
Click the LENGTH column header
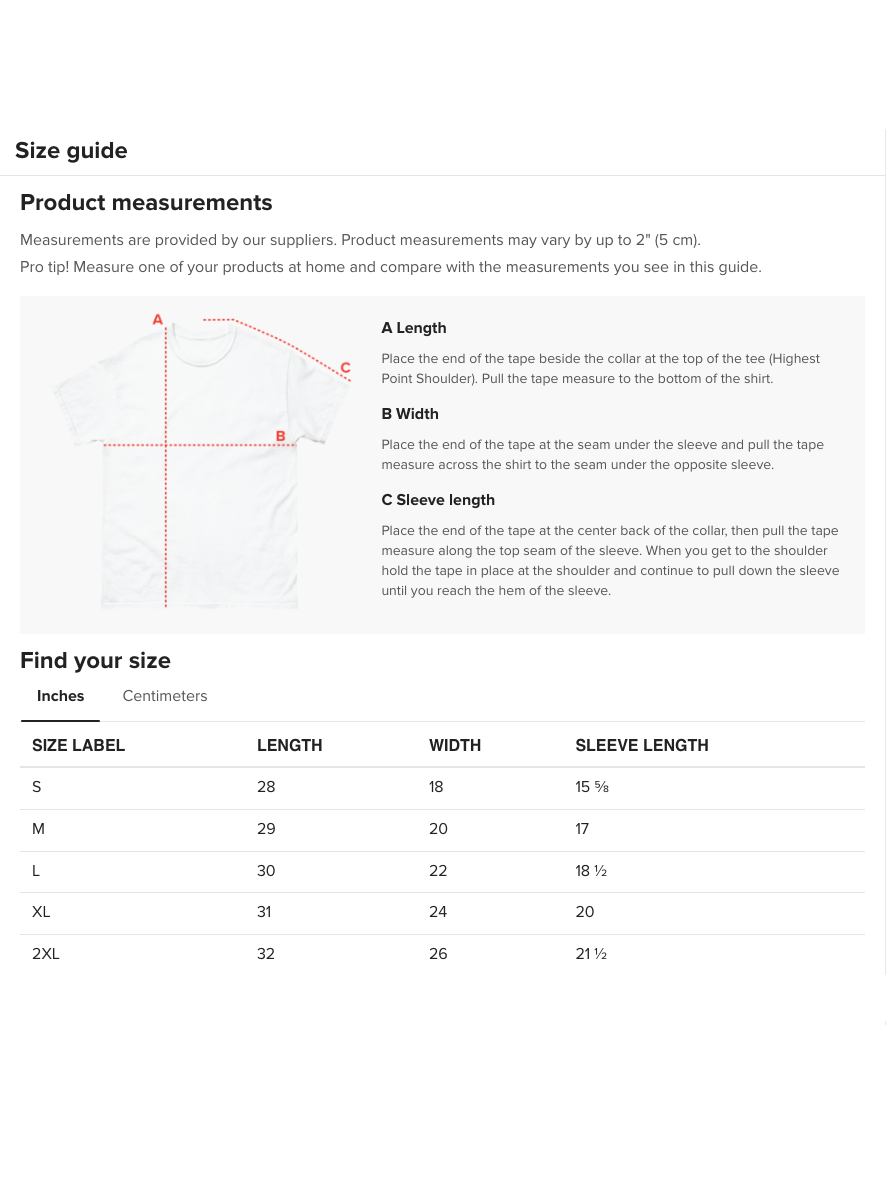[290, 745]
